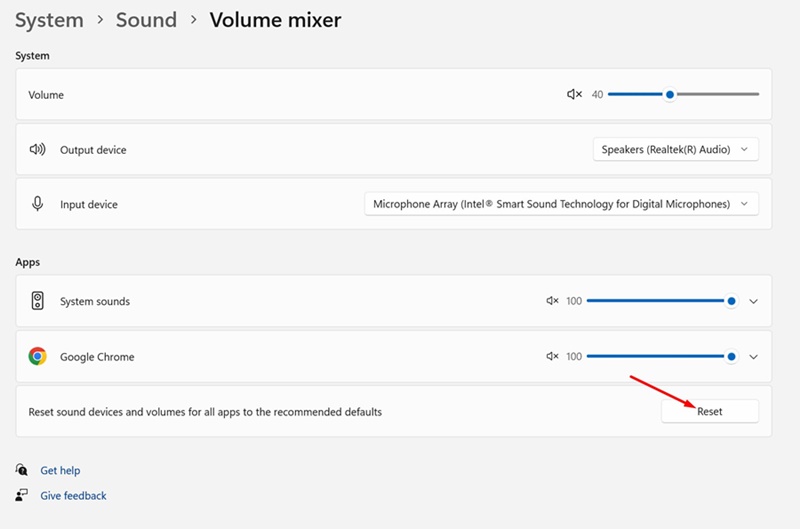Click the input device microphone icon

pos(38,204)
